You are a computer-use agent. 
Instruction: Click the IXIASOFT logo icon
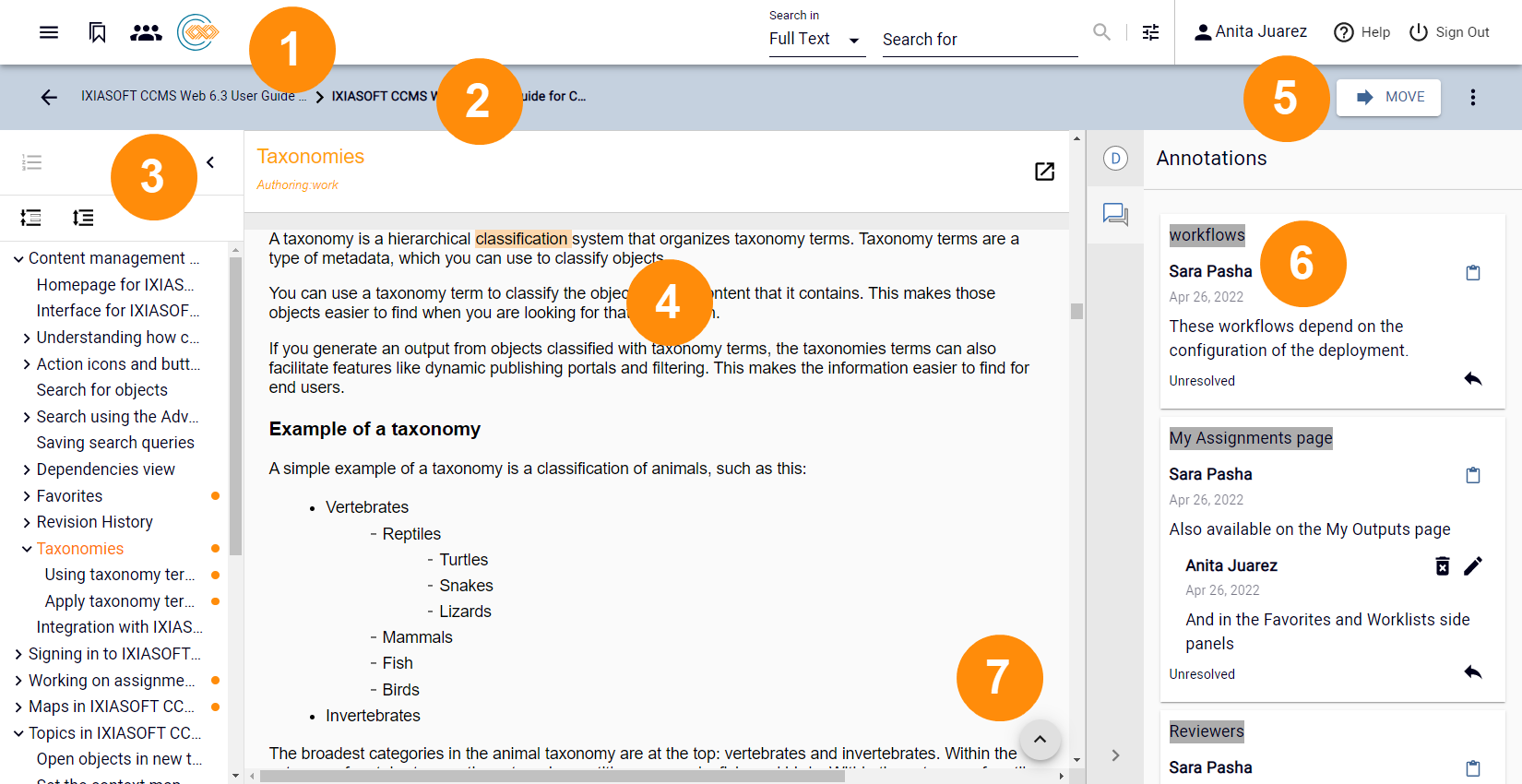tap(197, 32)
